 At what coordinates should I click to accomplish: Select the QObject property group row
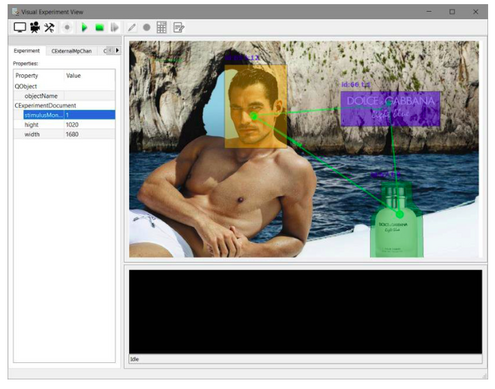click(x=64, y=86)
